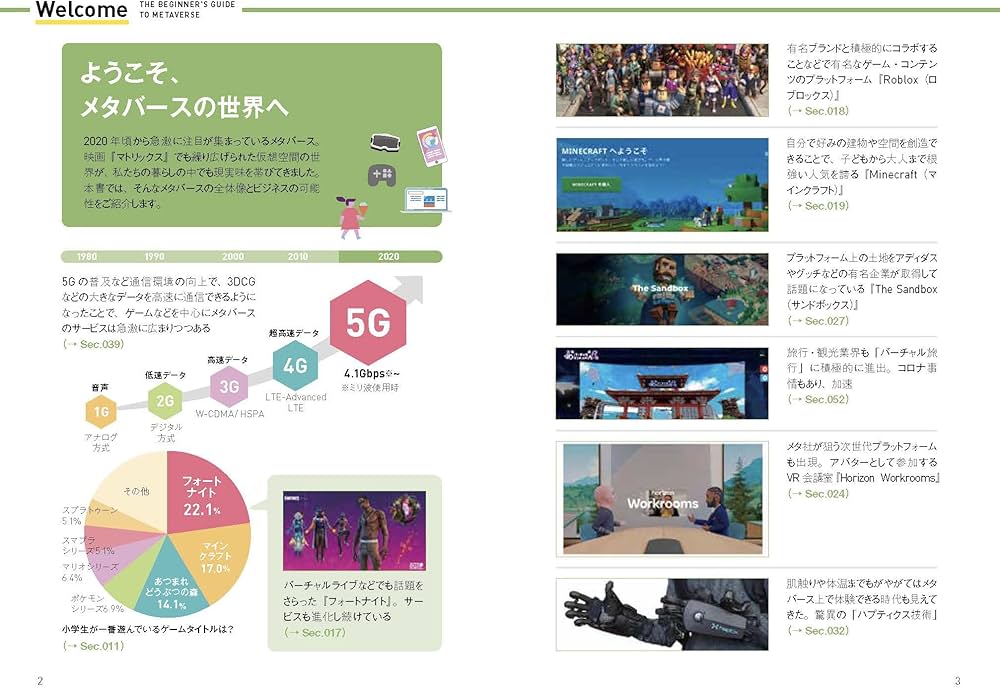Image resolution: width=1000 pixels, height=689 pixels.
Task: Click the 小学生が一番遊んでいるゲームタイトルは? caption
Action: point(147,629)
